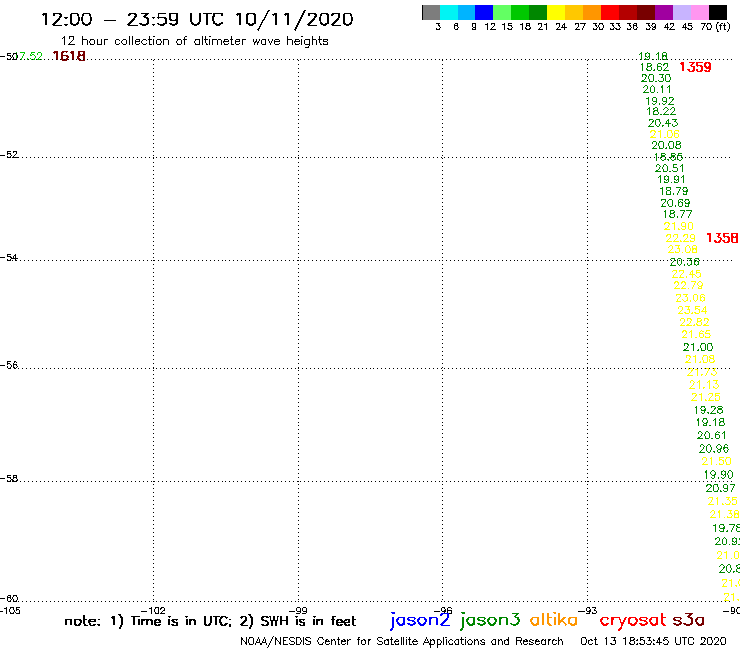740x650 pixels.
Task: Click the jason2 satellite legend label
Action: point(420,621)
